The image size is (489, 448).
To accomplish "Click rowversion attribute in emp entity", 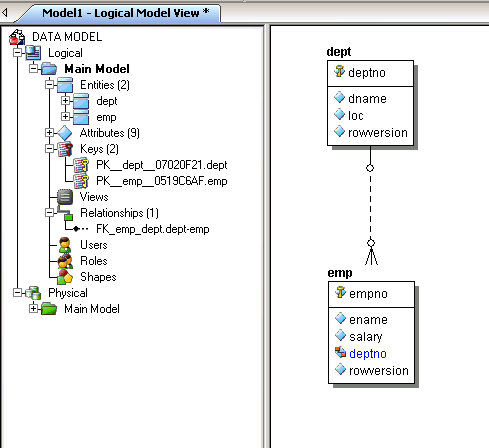I will 379,371.
